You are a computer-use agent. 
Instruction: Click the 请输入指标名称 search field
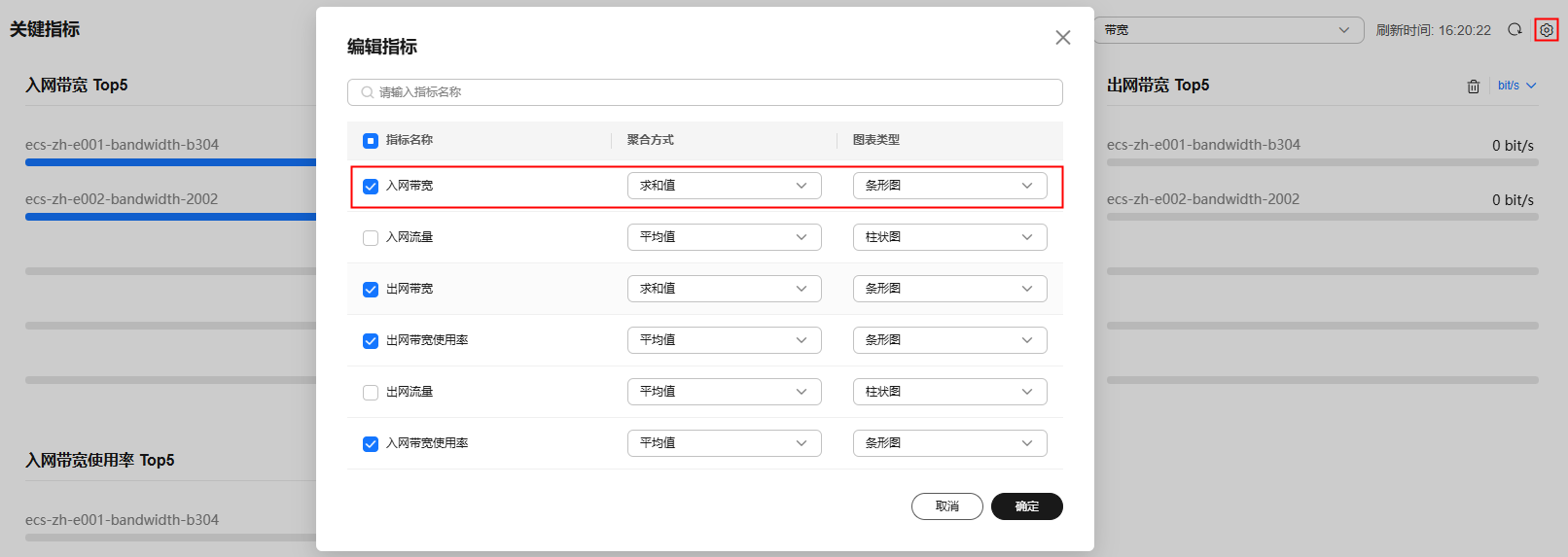click(704, 92)
